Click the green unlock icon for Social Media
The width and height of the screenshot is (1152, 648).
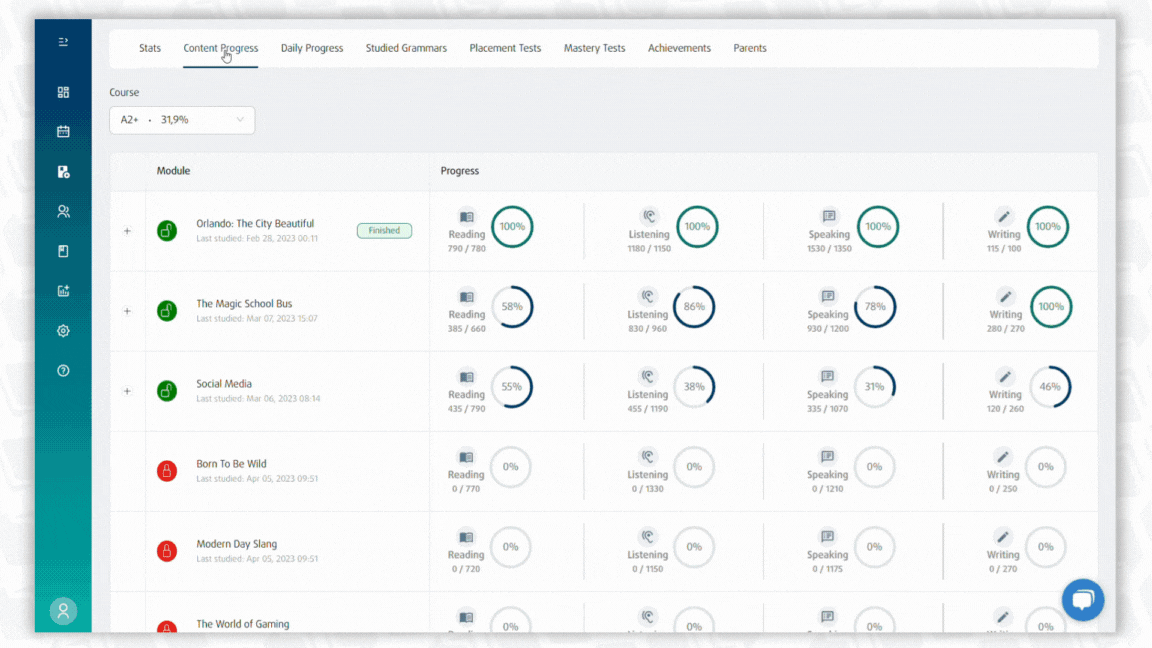point(167,391)
